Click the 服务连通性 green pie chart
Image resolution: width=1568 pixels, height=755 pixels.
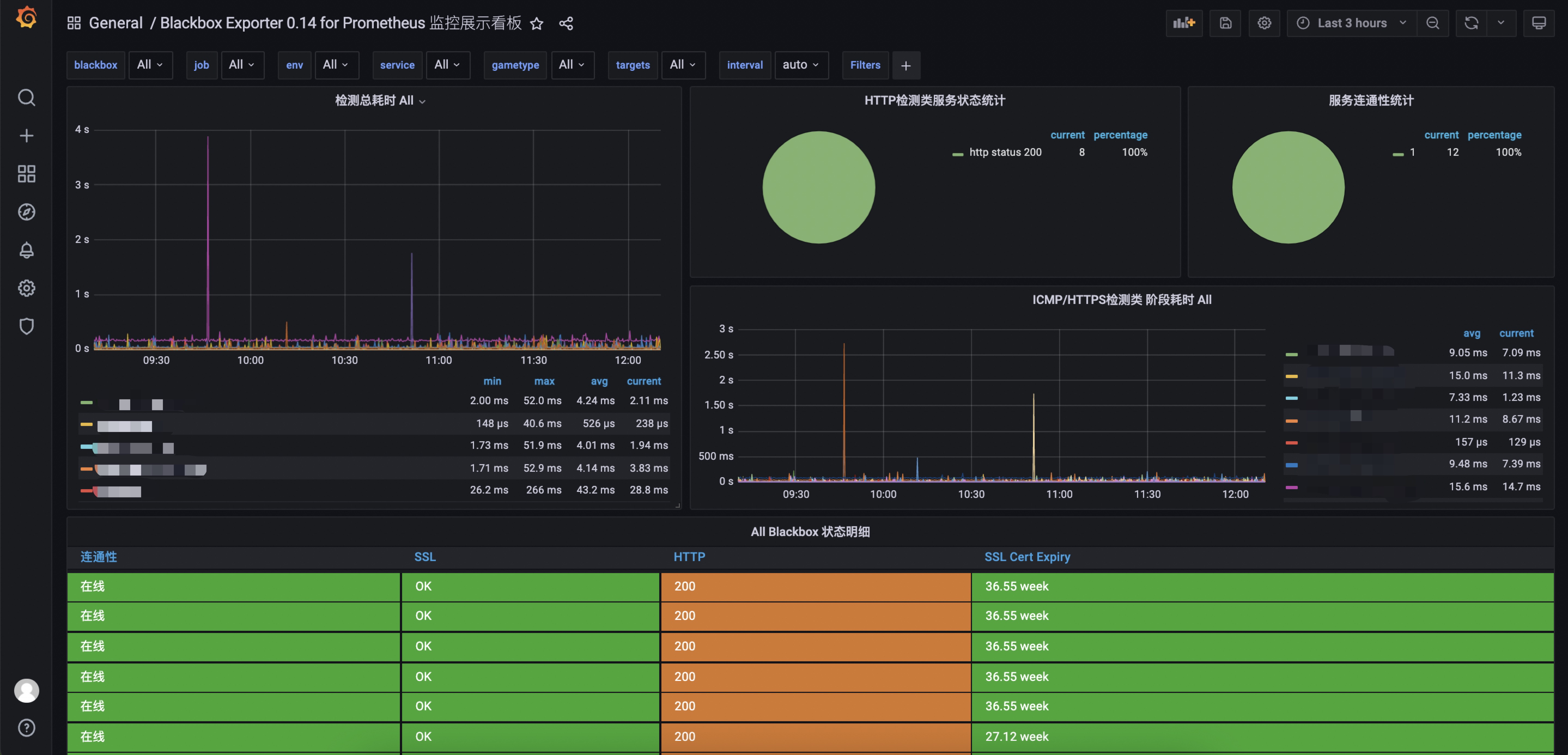1288,187
